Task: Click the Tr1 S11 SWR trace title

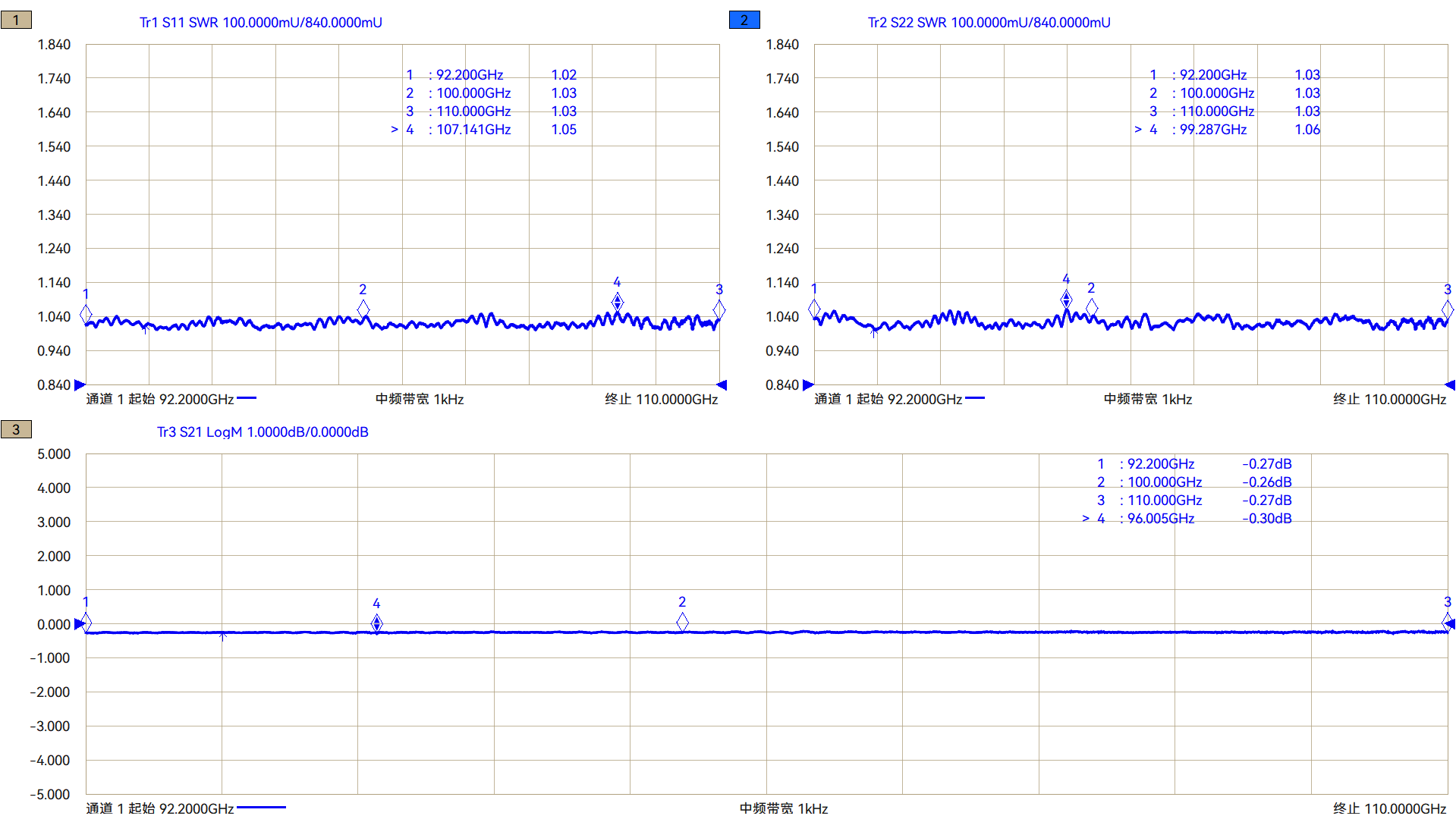Action: click(x=260, y=23)
